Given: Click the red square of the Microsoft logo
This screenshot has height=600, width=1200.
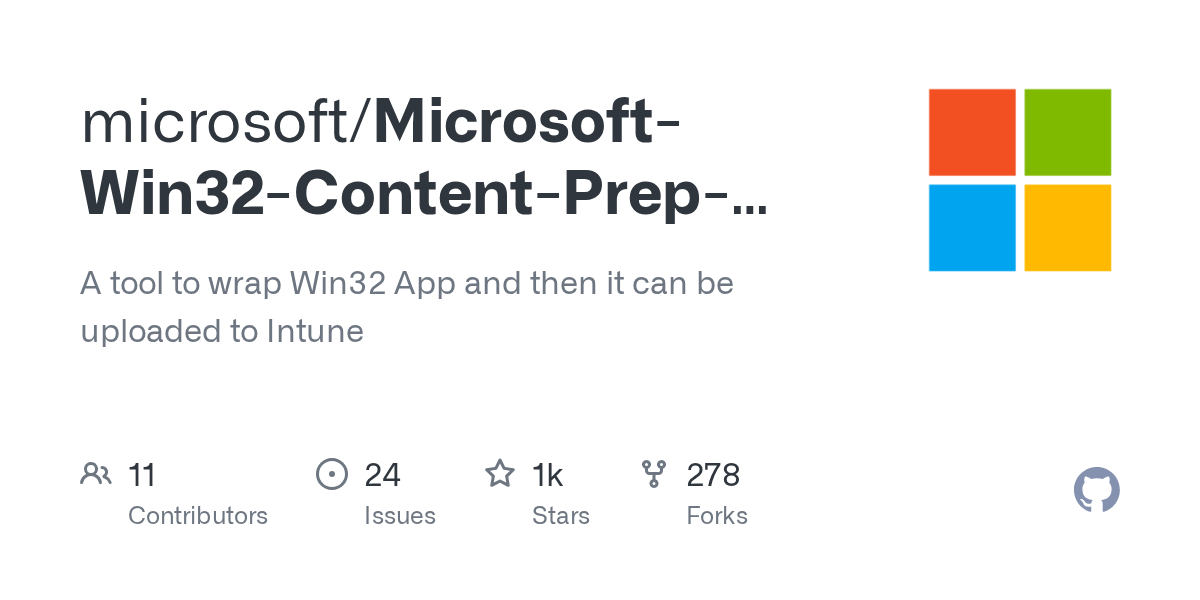Looking at the screenshot, I should click(972, 132).
